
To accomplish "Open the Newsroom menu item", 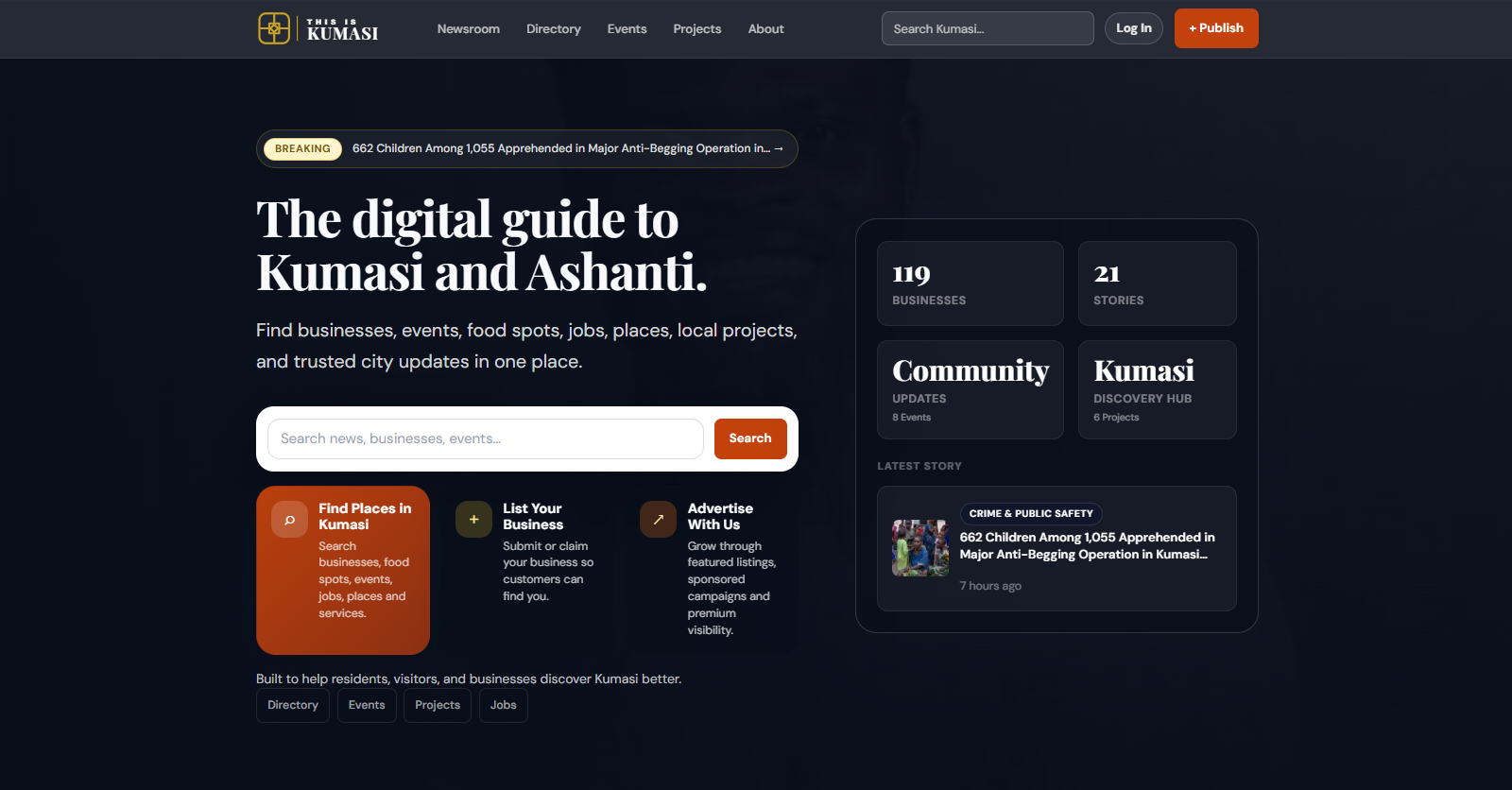I will pos(469,29).
